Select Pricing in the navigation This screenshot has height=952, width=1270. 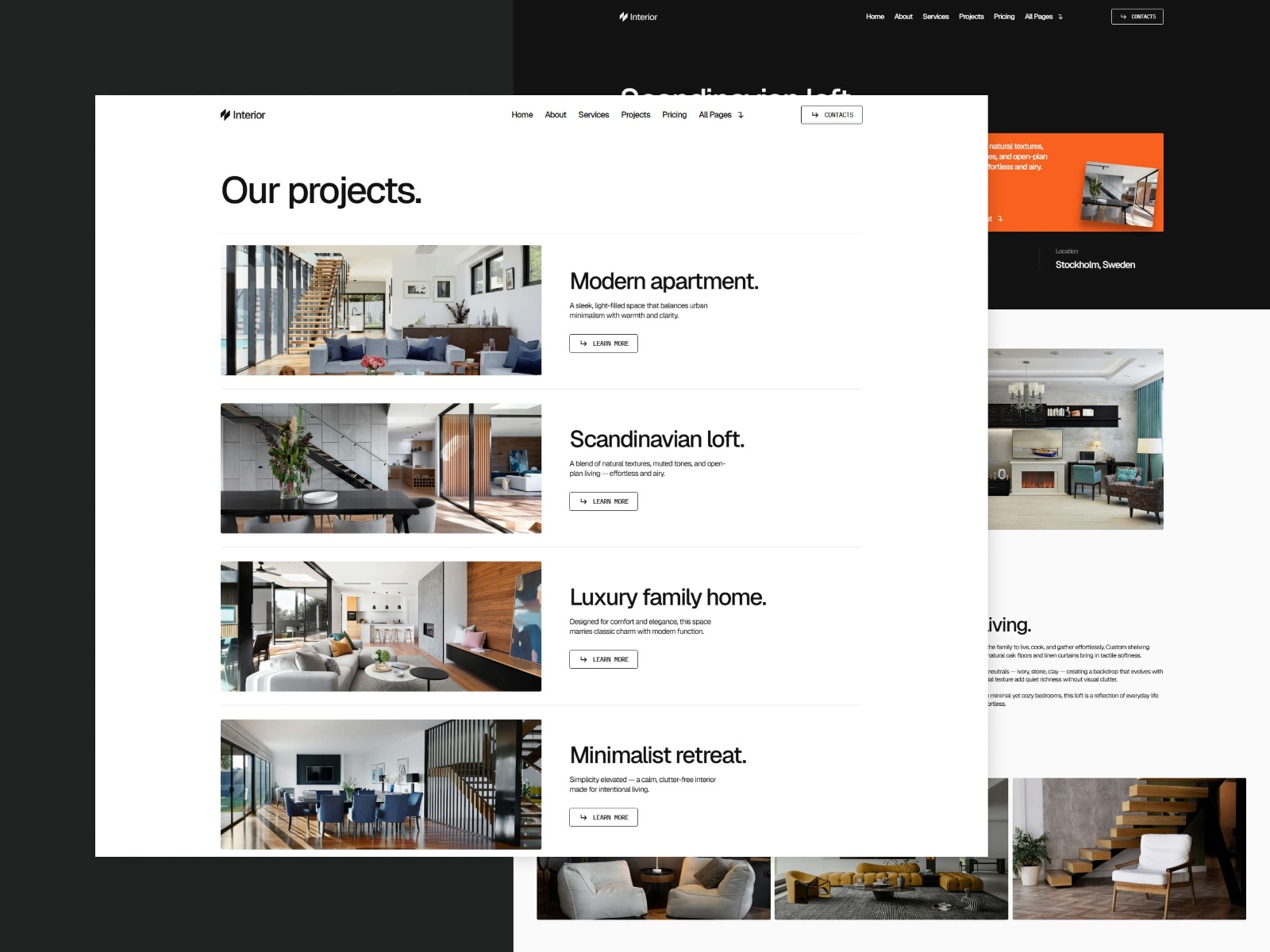click(x=674, y=114)
